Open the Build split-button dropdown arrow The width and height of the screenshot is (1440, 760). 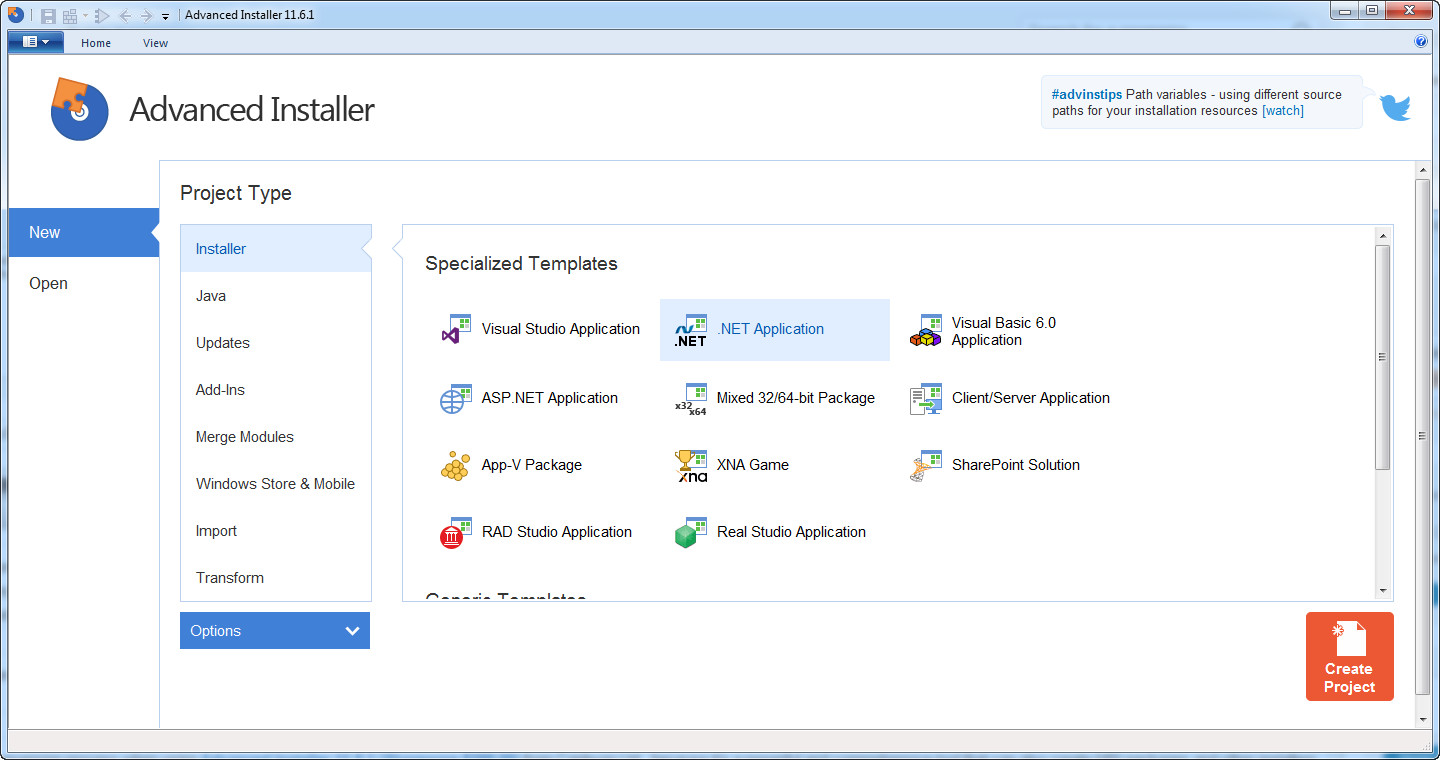[85, 15]
